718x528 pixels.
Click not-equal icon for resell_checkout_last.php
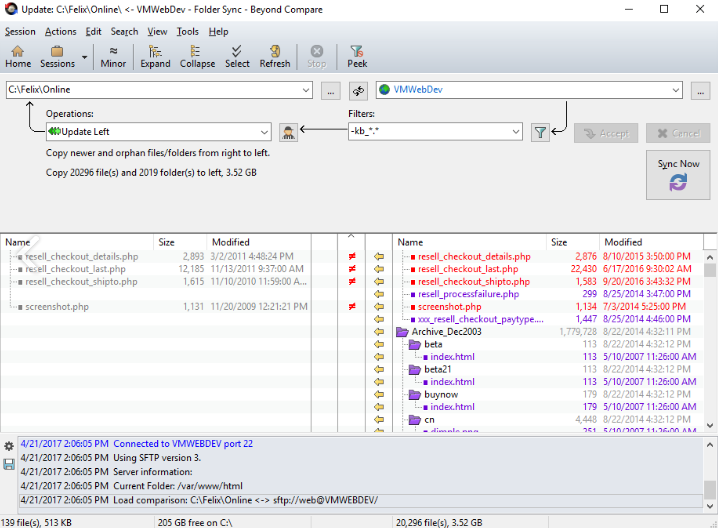(x=352, y=269)
